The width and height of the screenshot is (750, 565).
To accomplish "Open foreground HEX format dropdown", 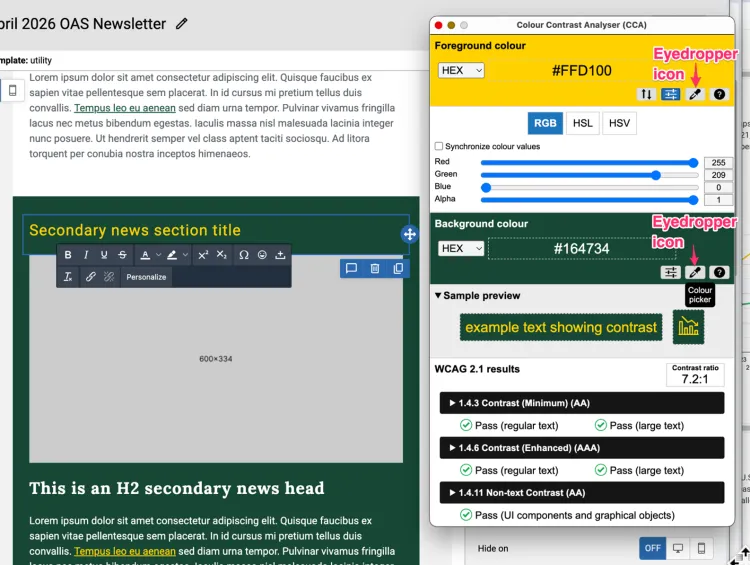I will pos(461,70).
